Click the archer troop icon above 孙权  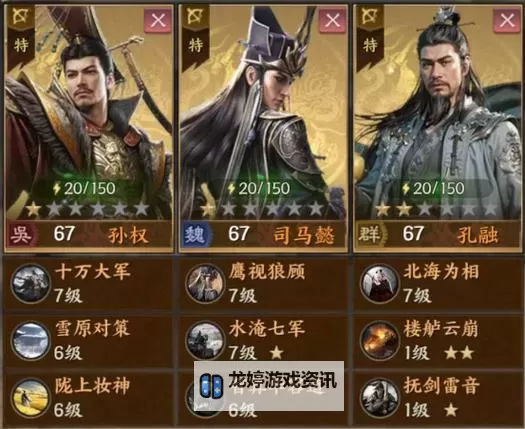pyautogui.click(x=21, y=17)
